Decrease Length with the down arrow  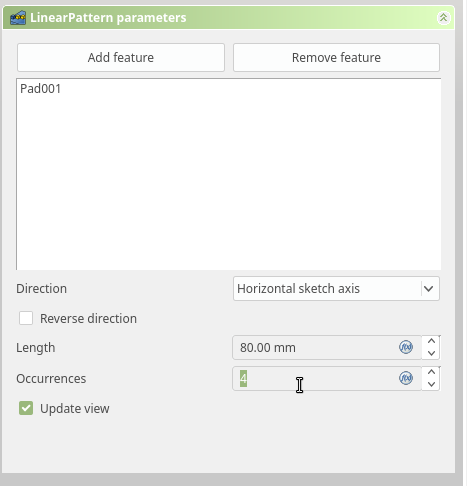point(431,353)
